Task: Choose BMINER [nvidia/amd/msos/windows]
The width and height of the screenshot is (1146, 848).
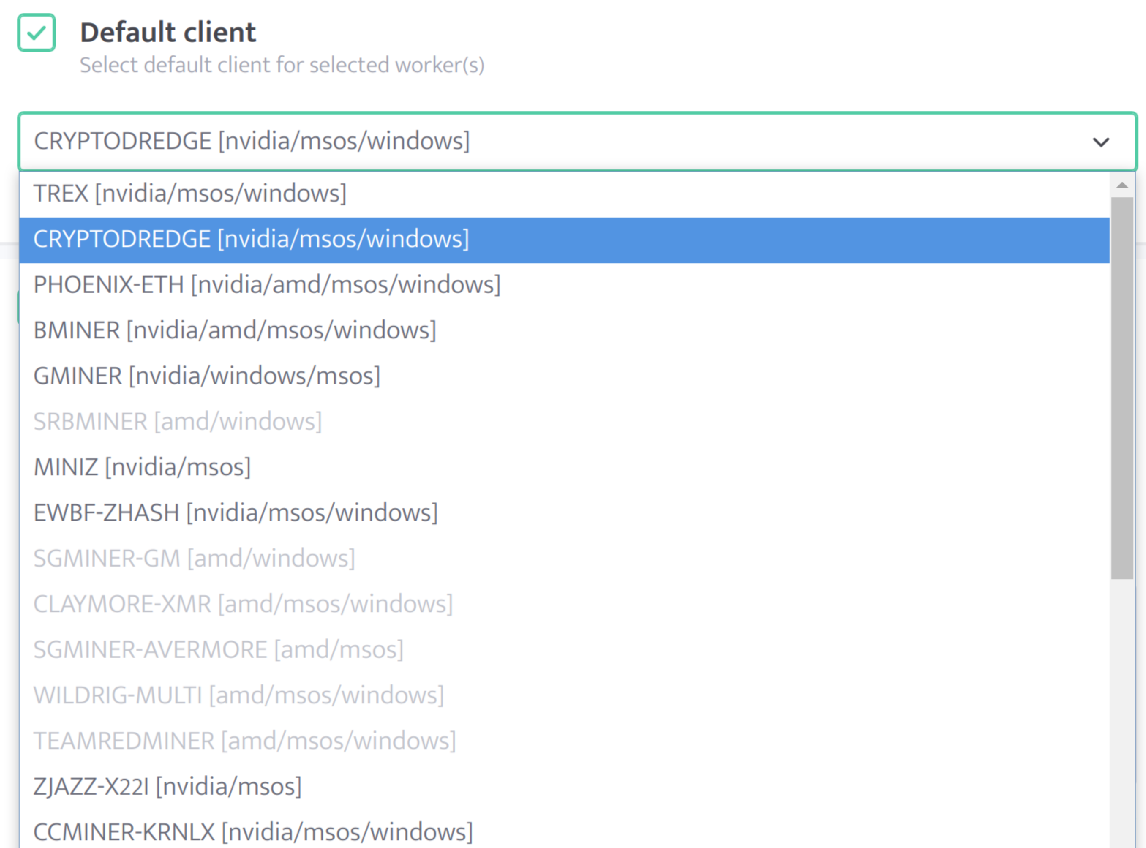Action: [564, 330]
